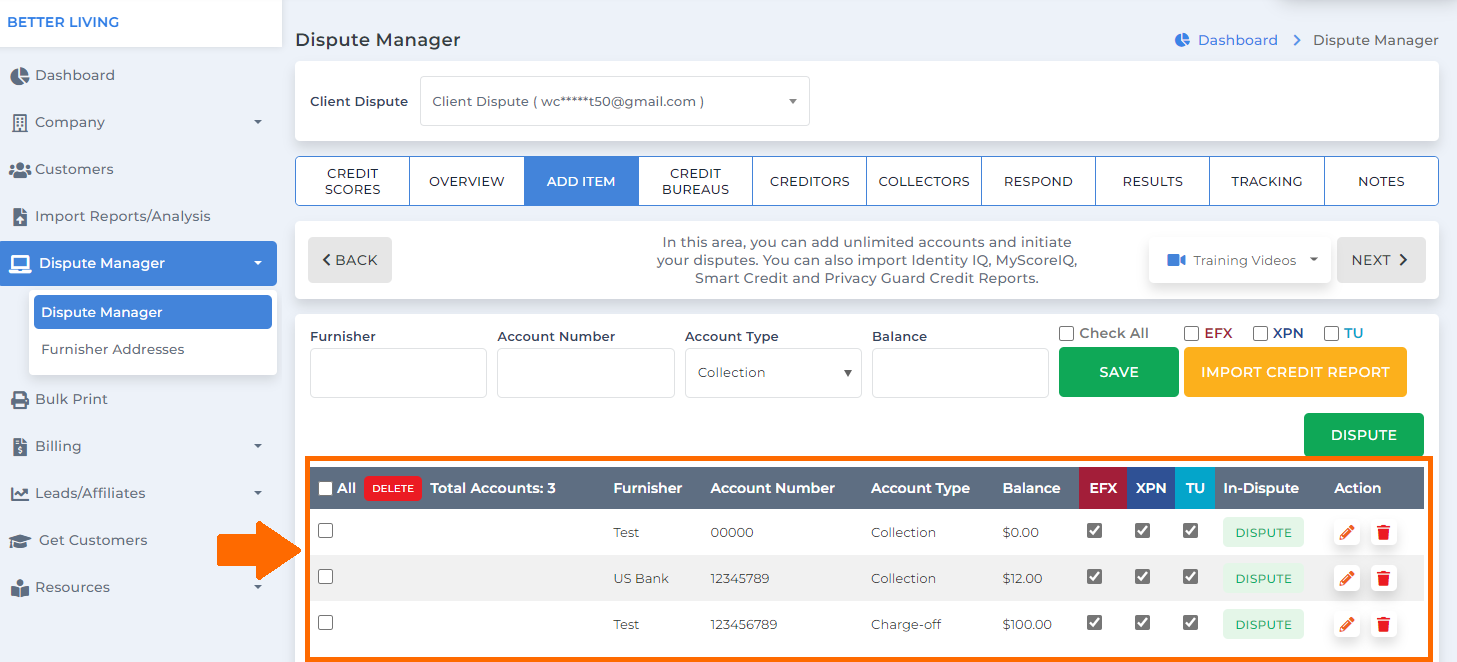Open the Client Dispute dropdown

[615, 102]
